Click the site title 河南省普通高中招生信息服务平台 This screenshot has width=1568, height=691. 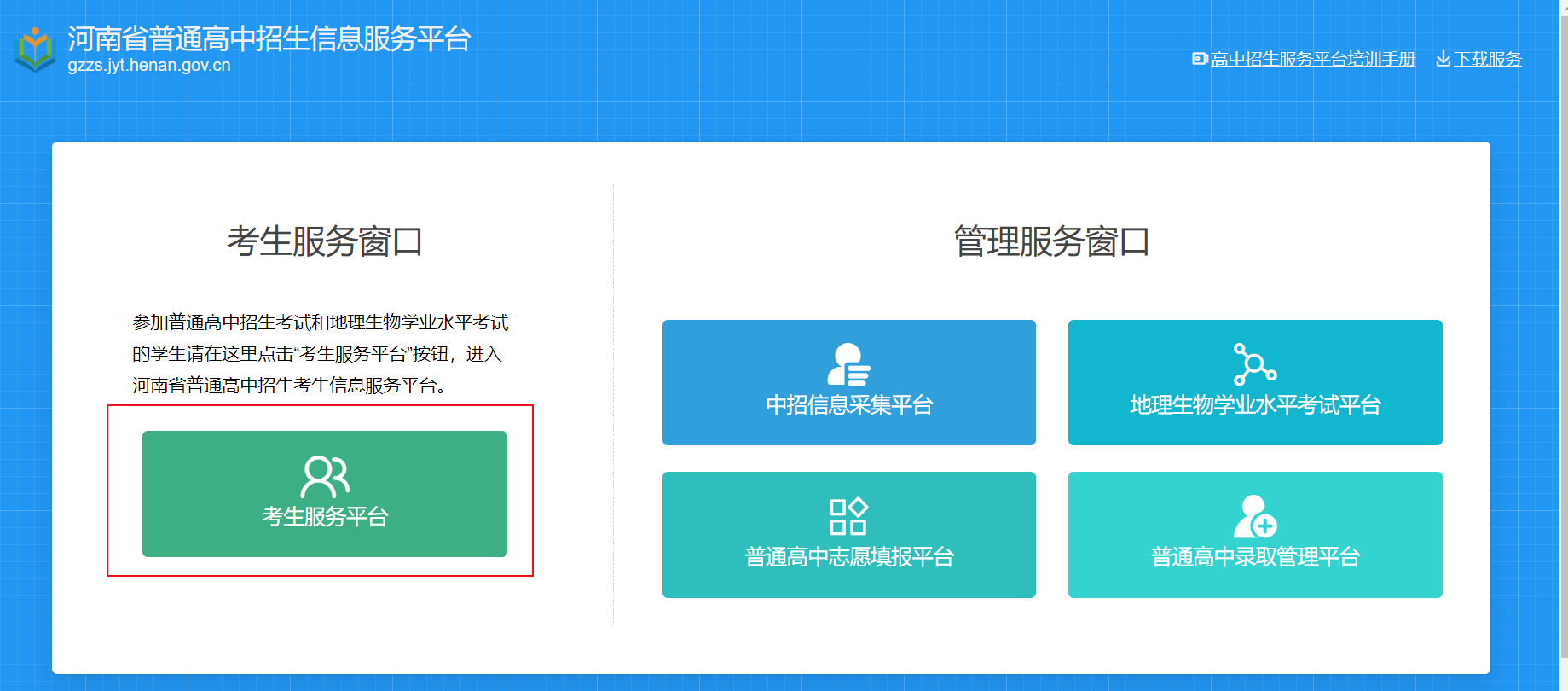[269, 38]
